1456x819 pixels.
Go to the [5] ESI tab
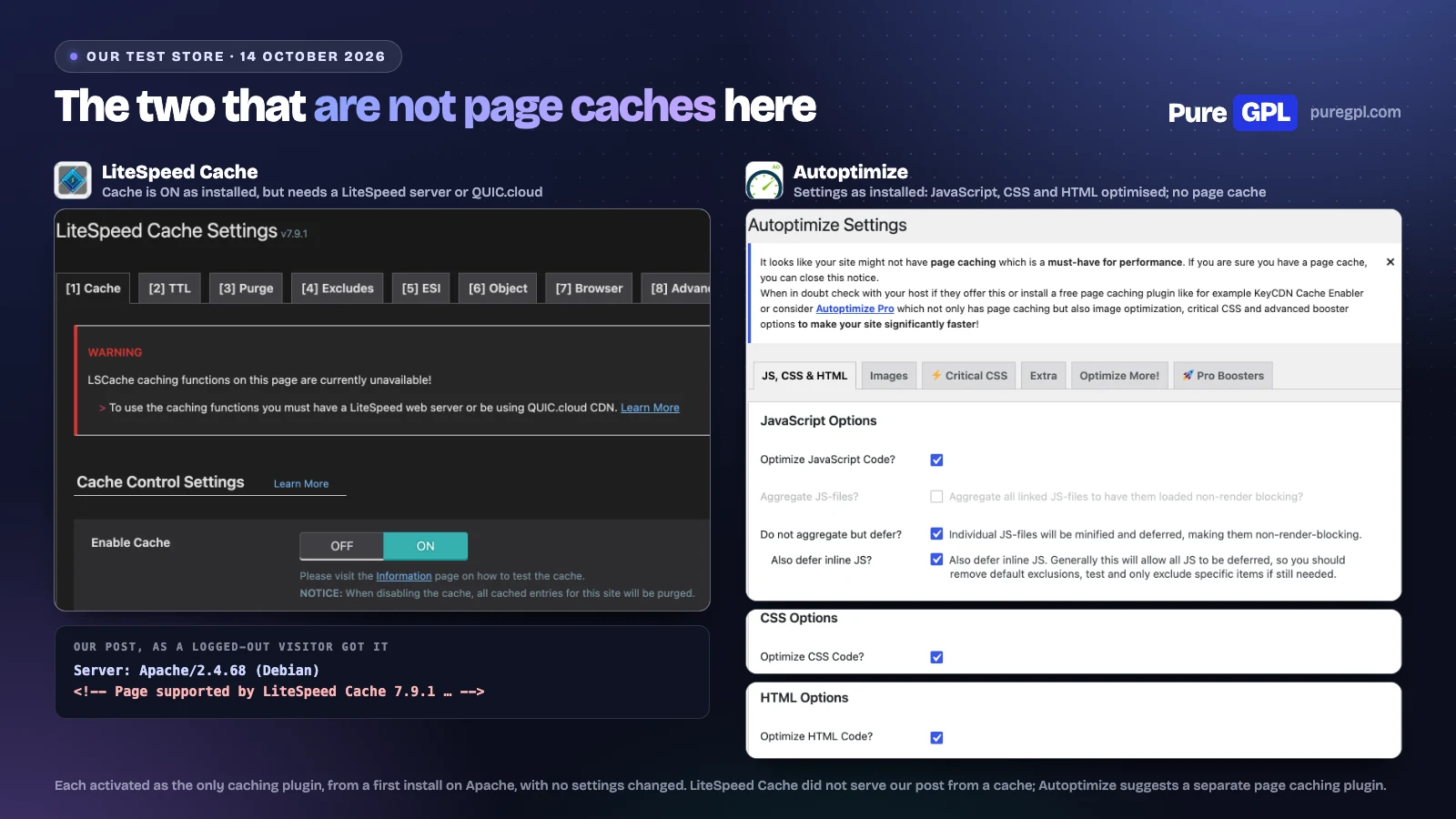[x=421, y=288]
